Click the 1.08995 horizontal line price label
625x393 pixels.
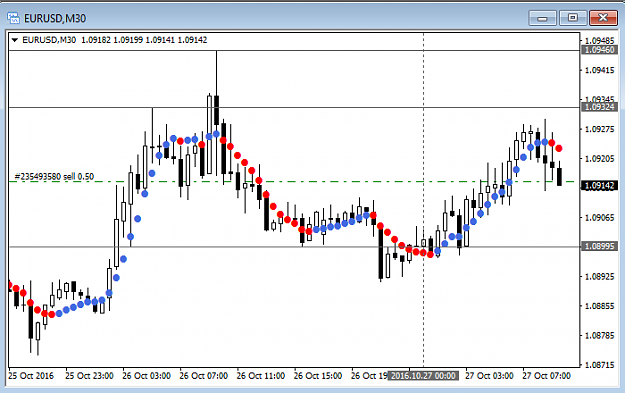pos(599,246)
